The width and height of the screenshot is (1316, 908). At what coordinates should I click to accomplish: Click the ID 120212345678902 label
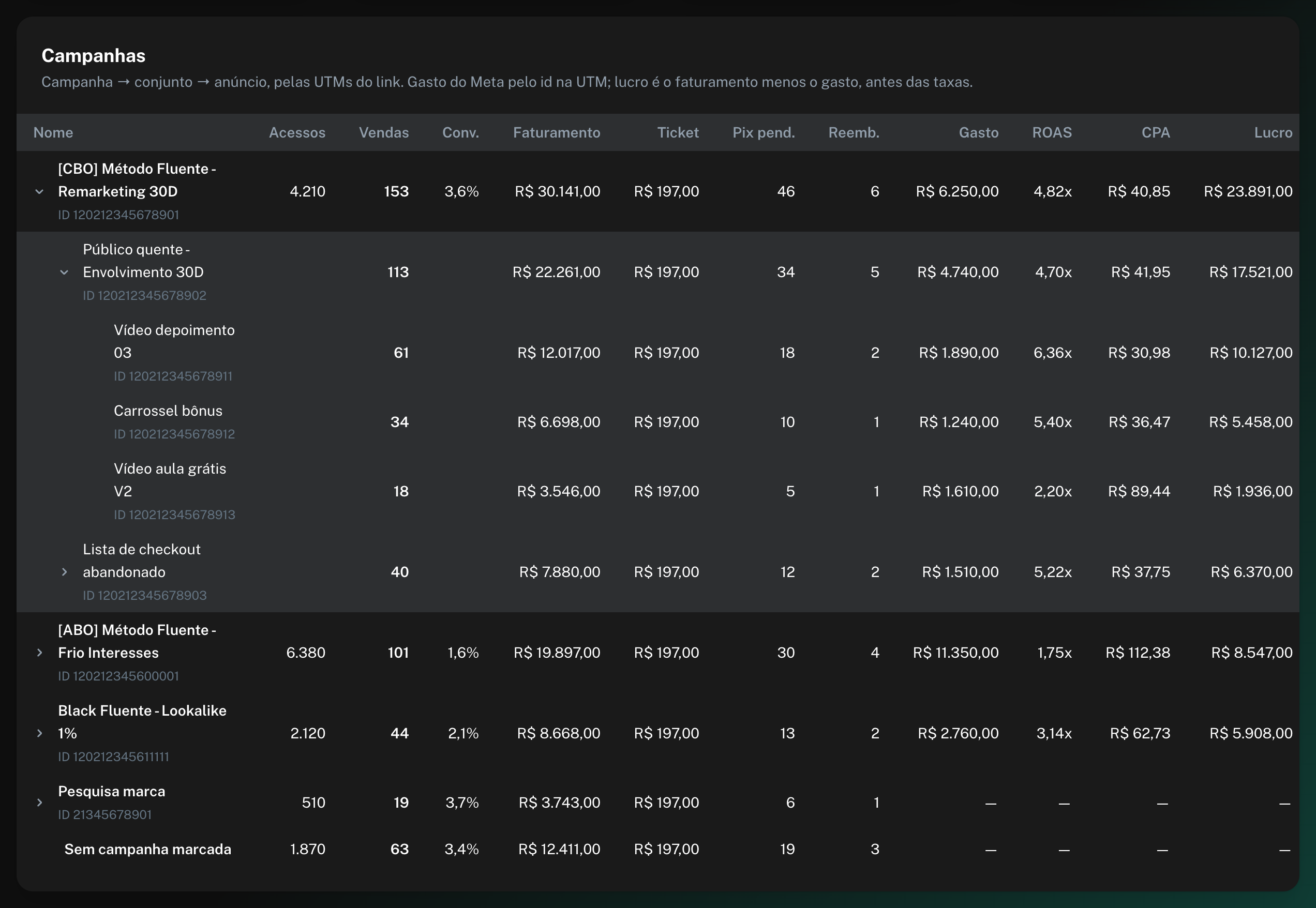[144, 296]
